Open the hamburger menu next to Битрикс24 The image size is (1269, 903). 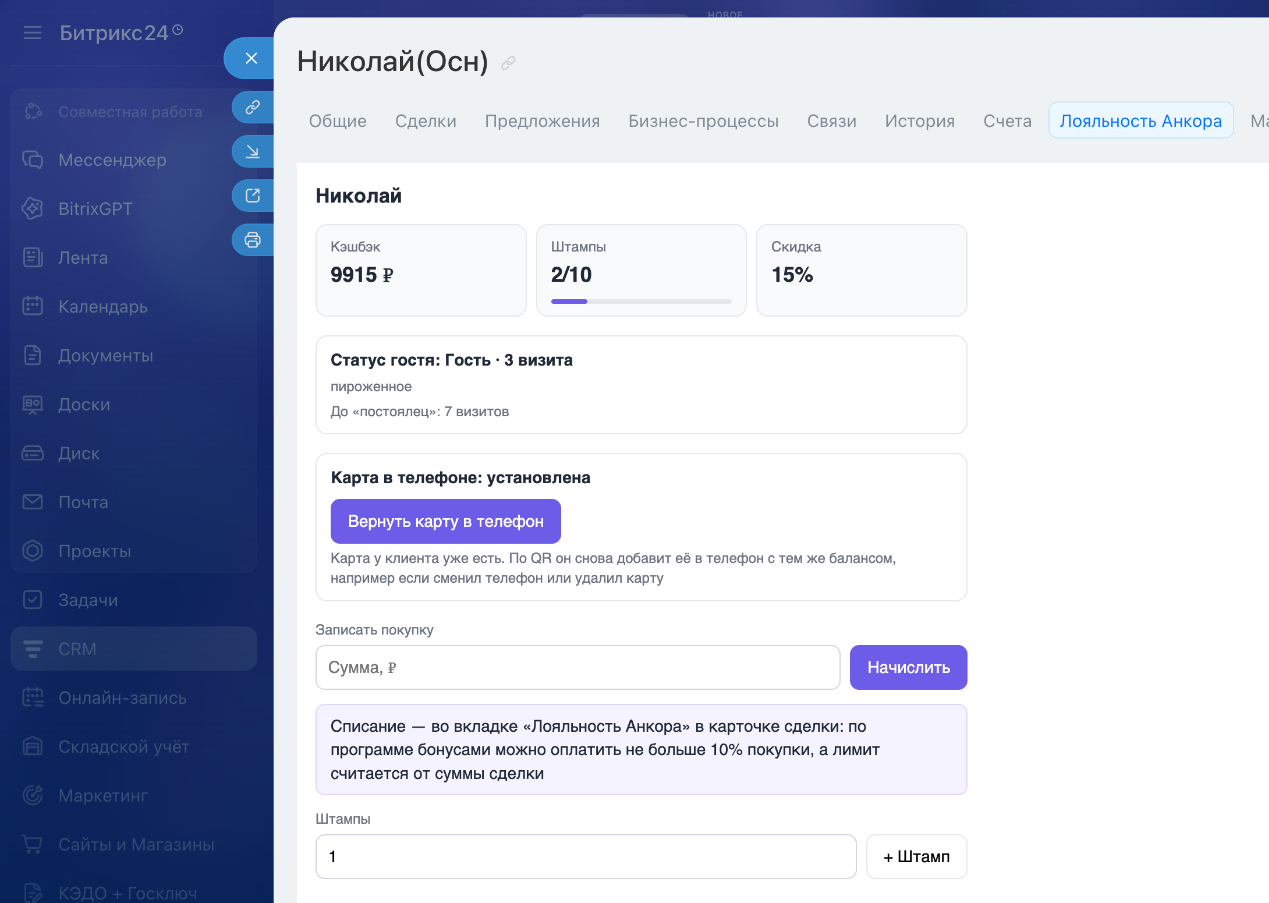[32, 33]
